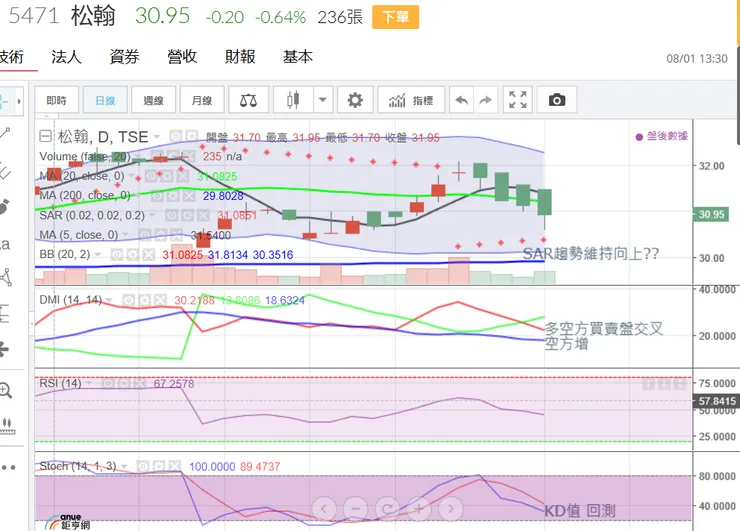Open the compare symbols scale icon
This screenshot has width=740, height=531.
(x=248, y=100)
